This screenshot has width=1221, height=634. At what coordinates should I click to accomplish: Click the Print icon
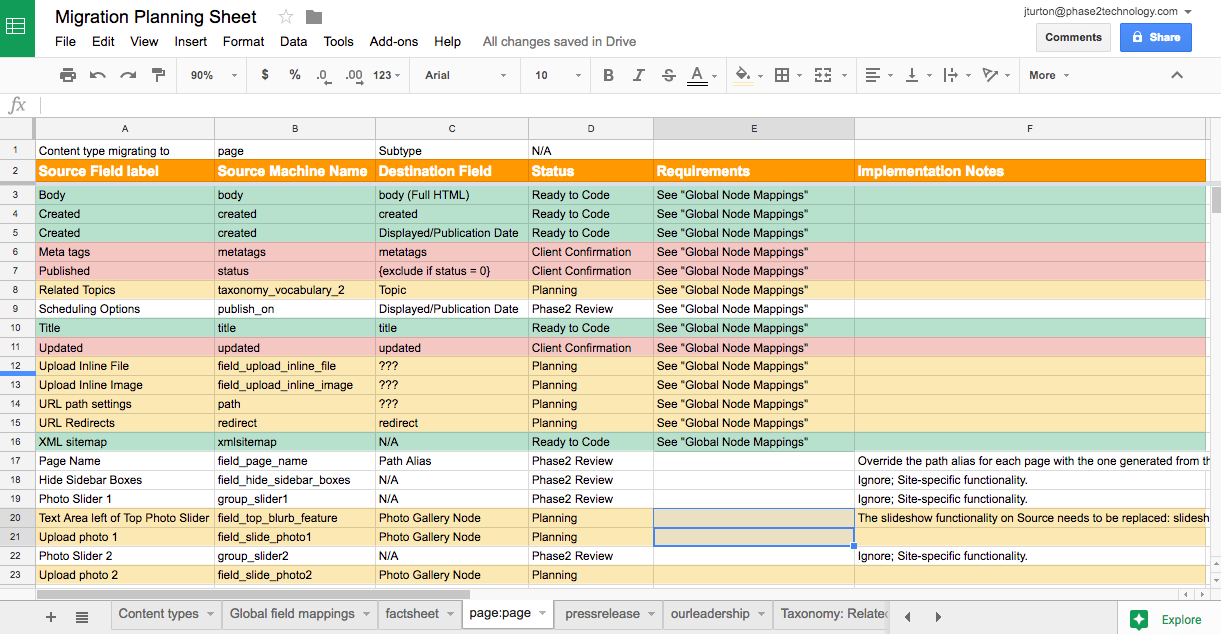68,75
